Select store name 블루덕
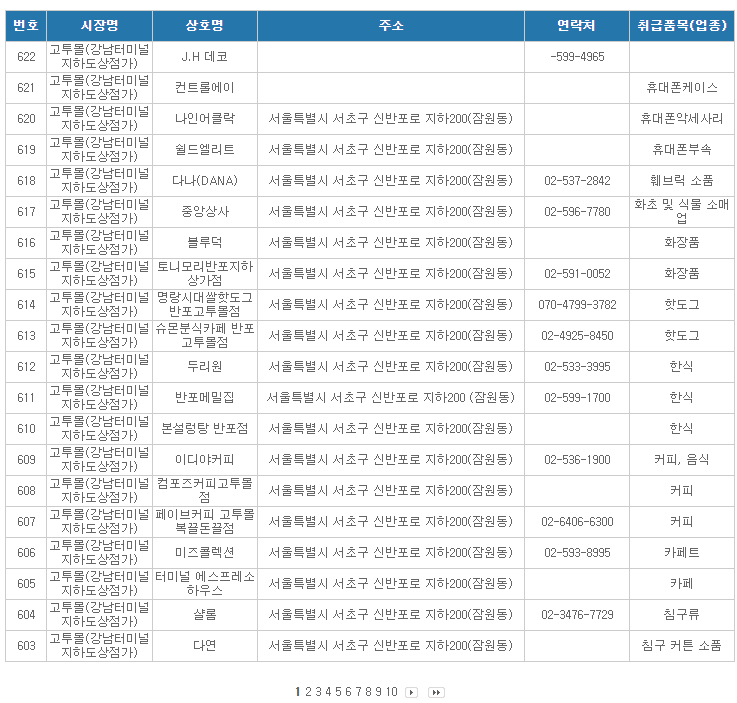This screenshot has width=737, height=703. tap(204, 243)
